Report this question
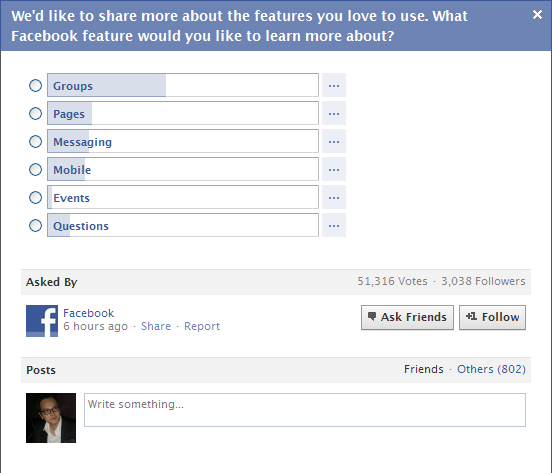 point(202,326)
